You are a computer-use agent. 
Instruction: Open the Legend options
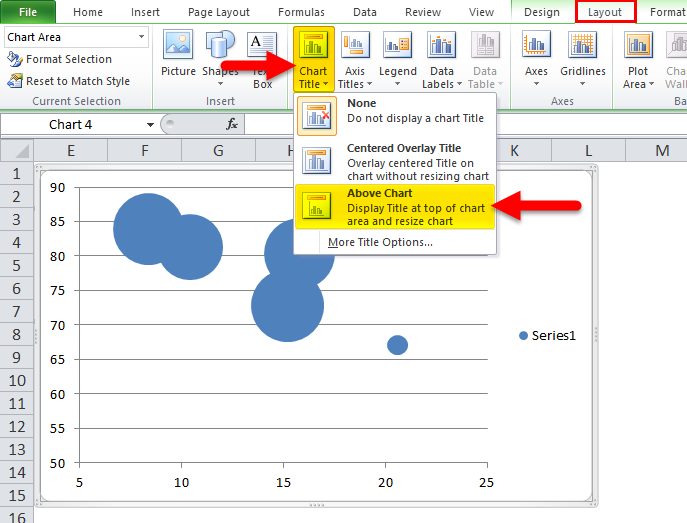pyautogui.click(x=397, y=58)
